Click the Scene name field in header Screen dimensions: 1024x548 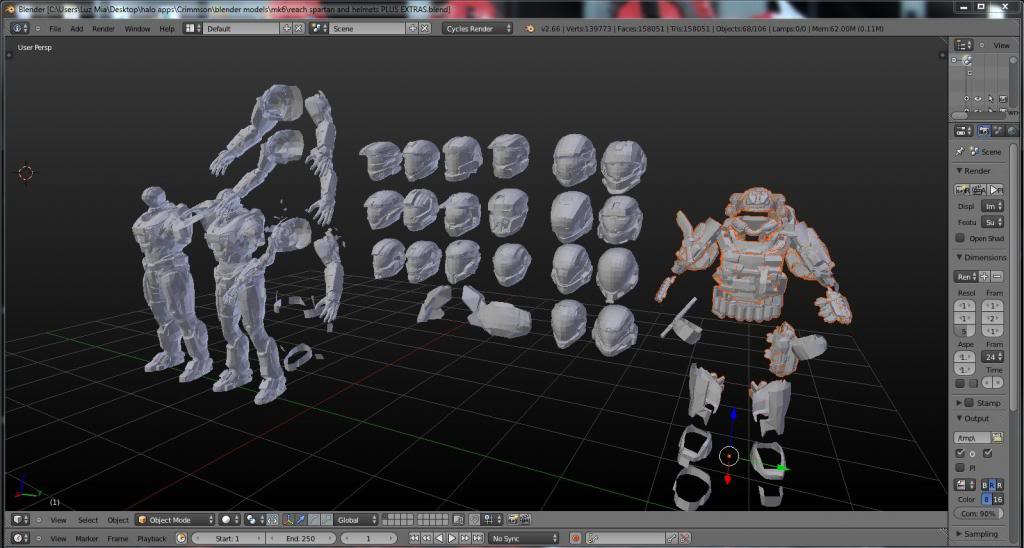click(x=368, y=29)
